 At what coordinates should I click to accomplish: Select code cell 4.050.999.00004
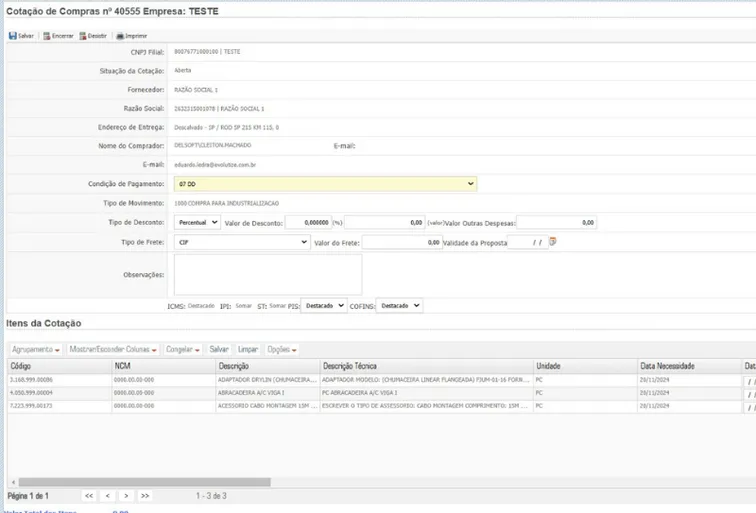(59, 393)
